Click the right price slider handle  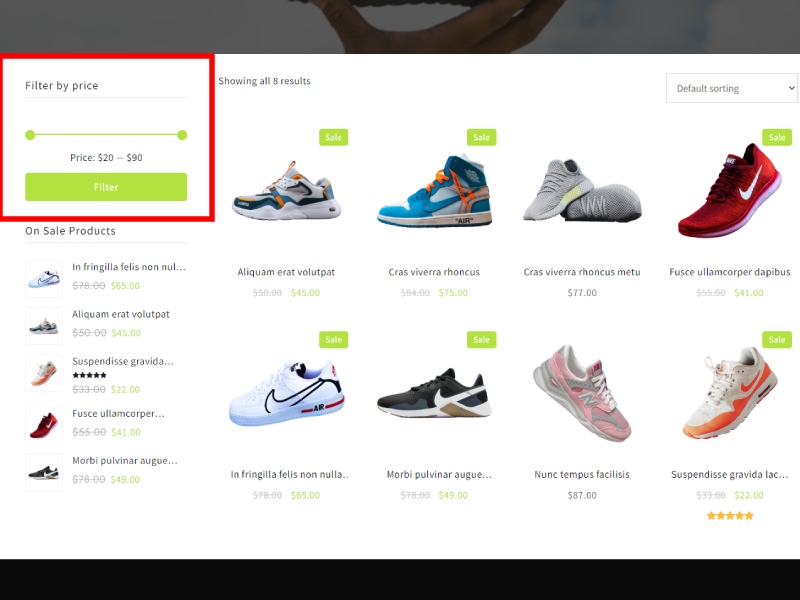182,135
